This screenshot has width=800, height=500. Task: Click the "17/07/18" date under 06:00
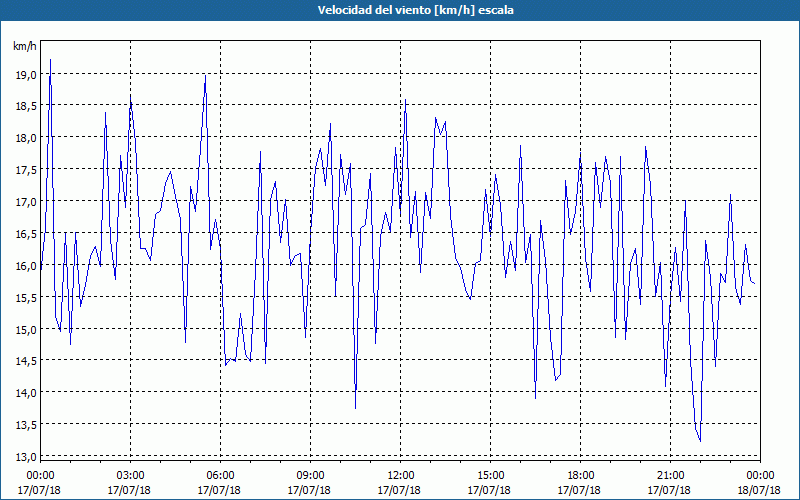click(219, 490)
